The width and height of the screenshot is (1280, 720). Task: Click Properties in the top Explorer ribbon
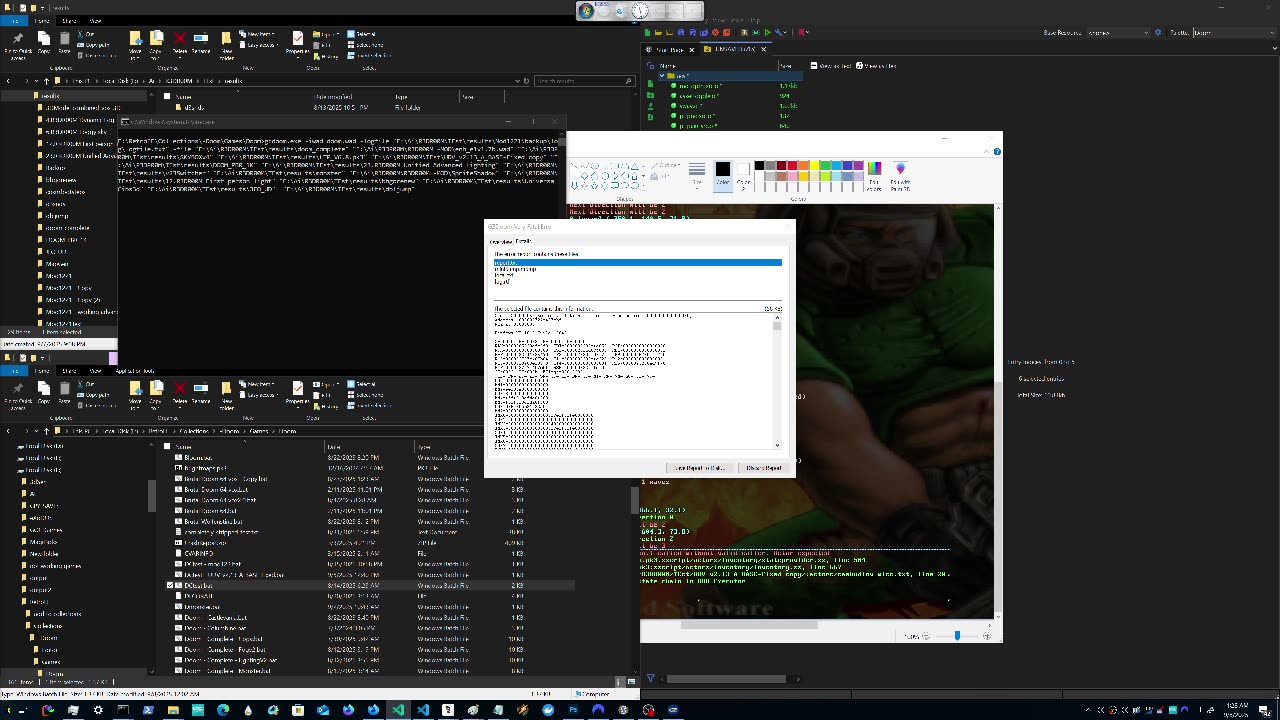click(297, 44)
